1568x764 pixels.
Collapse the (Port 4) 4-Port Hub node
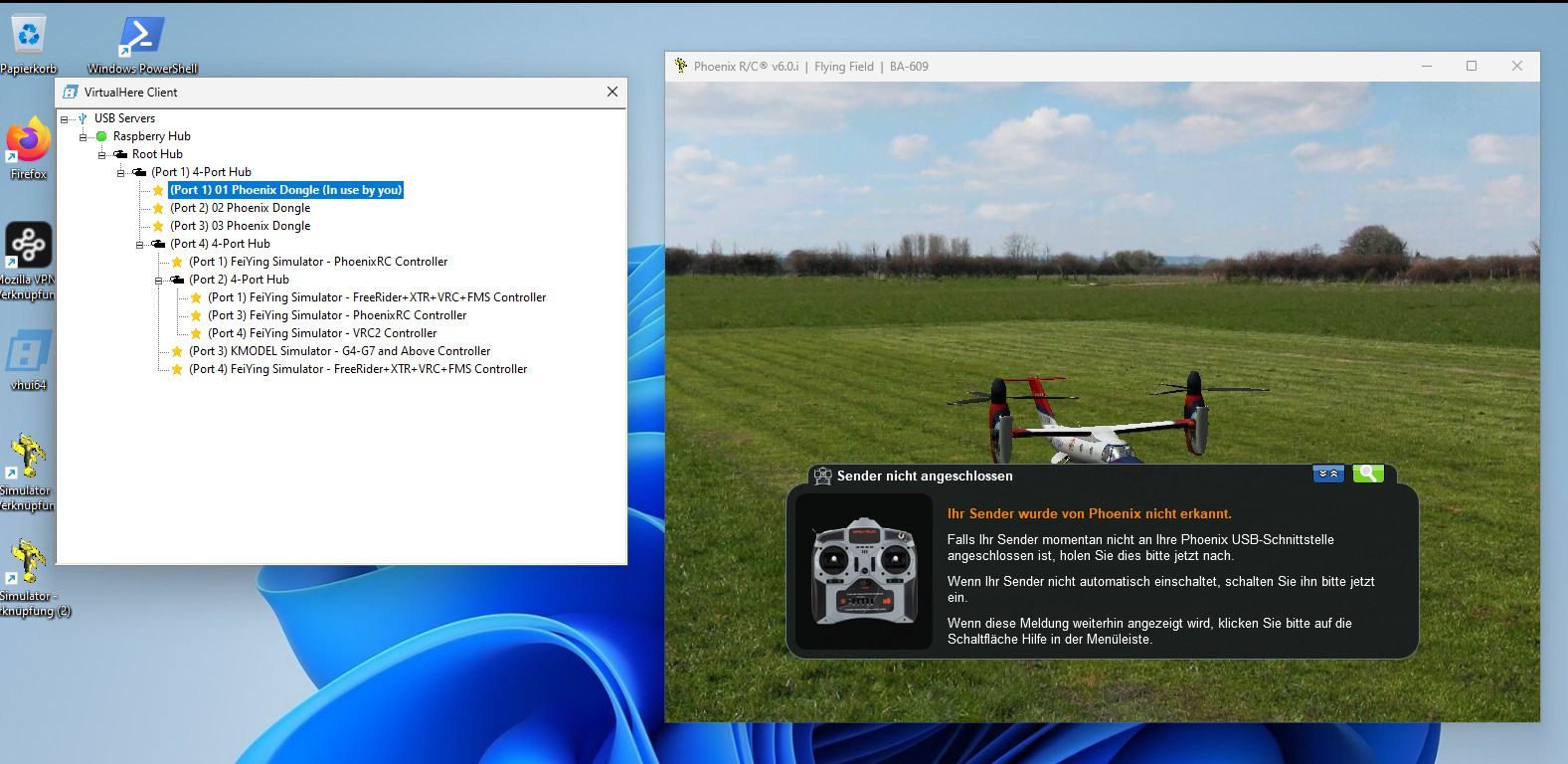point(140,244)
